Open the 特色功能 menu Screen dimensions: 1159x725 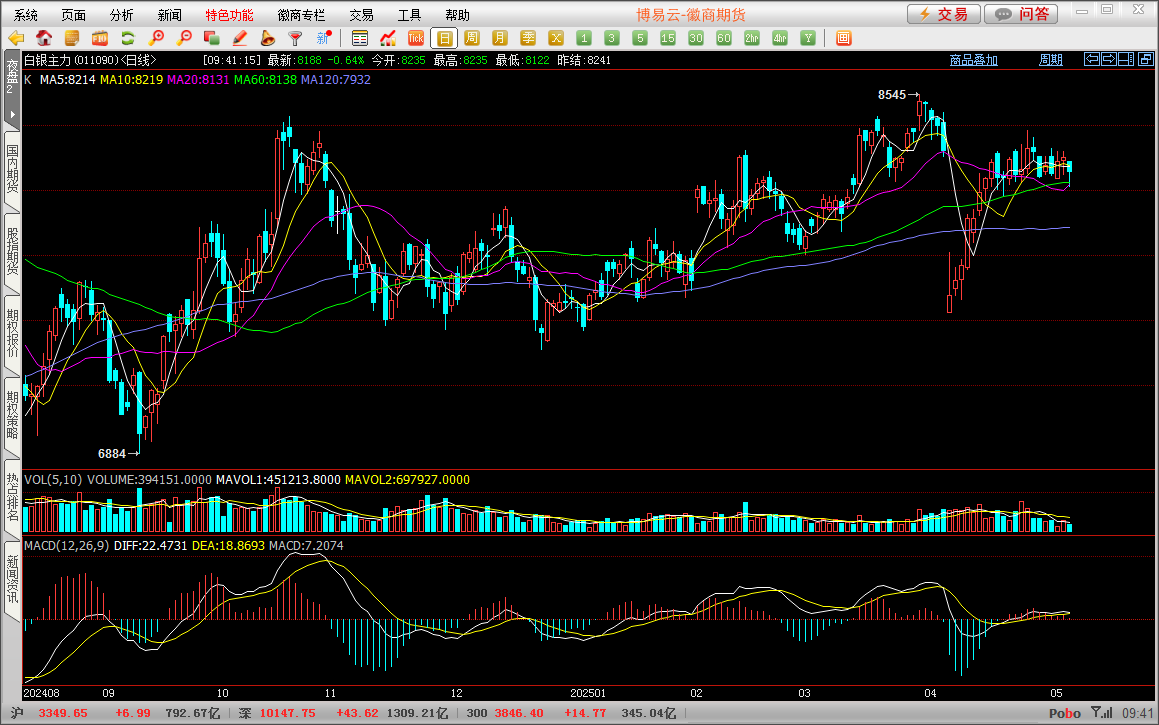pyautogui.click(x=230, y=15)
